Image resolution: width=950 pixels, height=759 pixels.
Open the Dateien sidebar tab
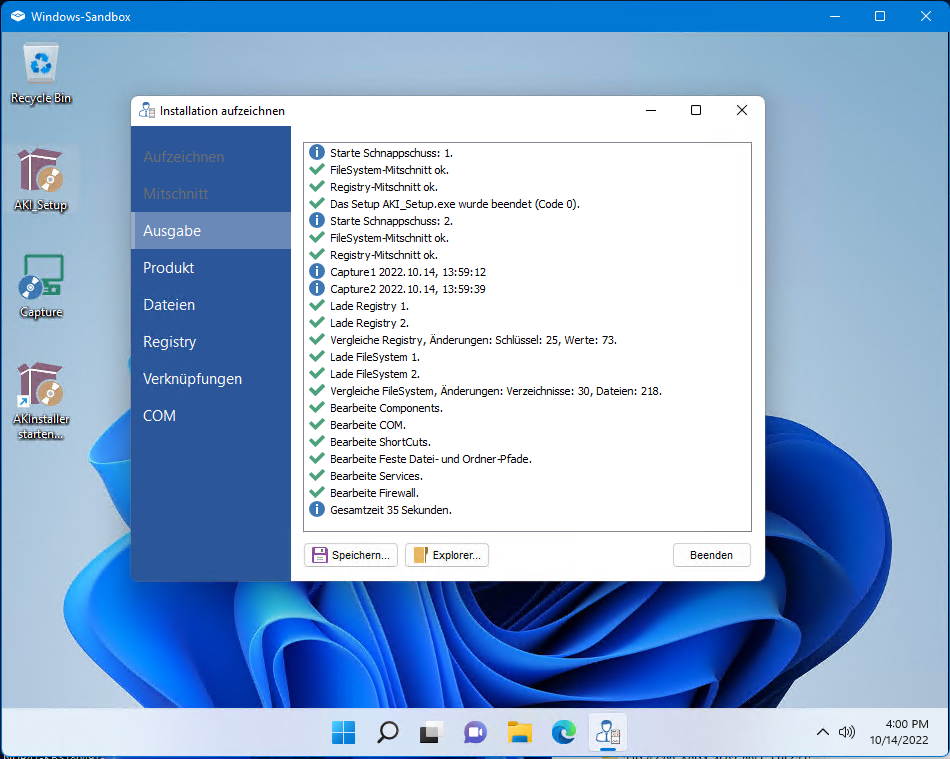pyautogui.click(x=211, y=305)
